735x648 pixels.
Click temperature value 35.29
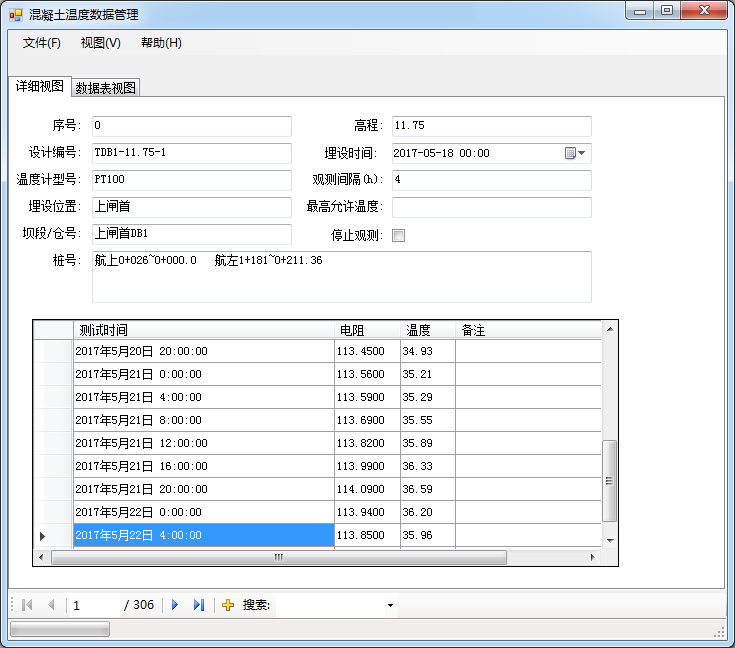(x=428, y=397)
